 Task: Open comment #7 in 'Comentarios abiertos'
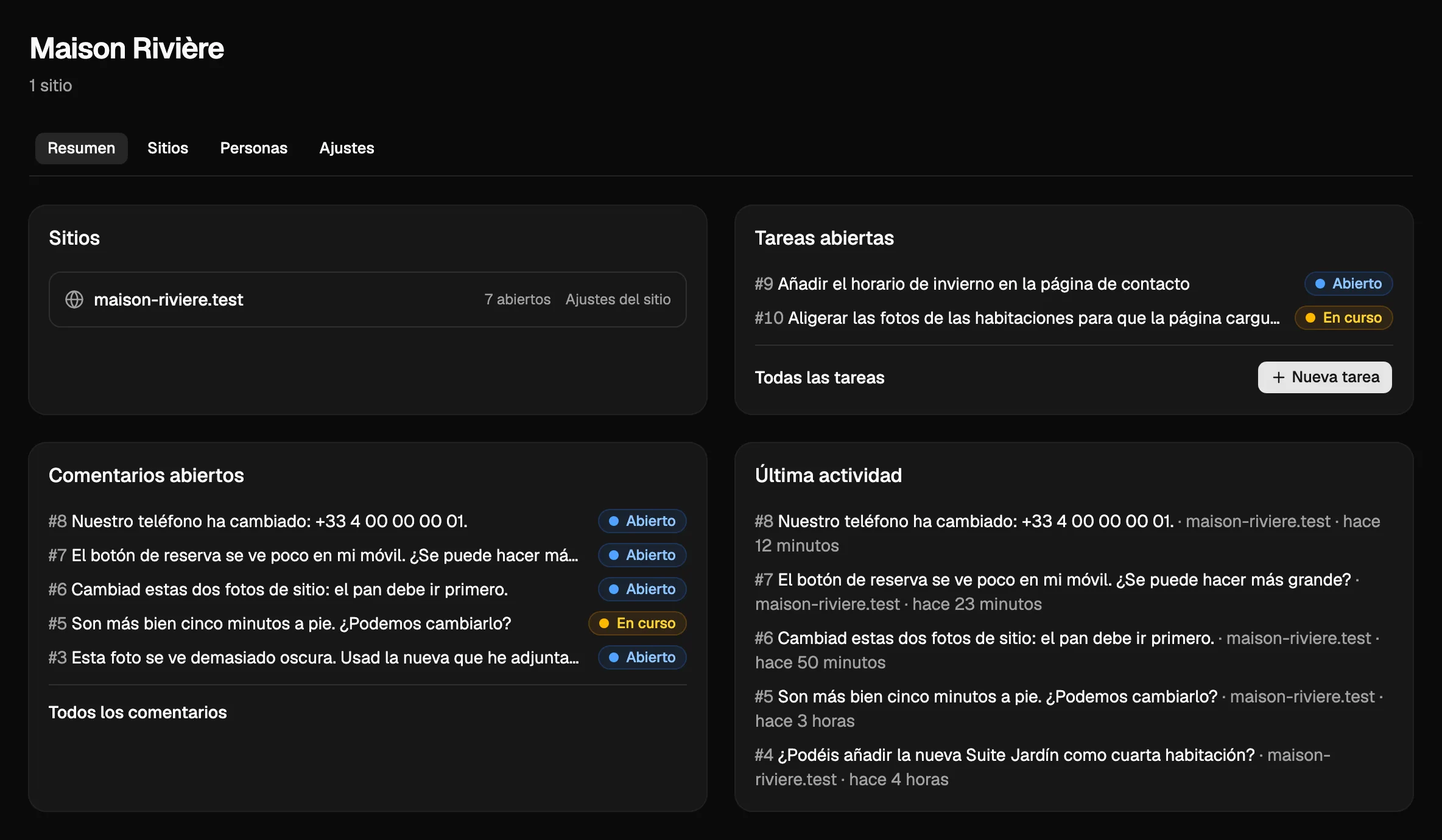point(314,555)
